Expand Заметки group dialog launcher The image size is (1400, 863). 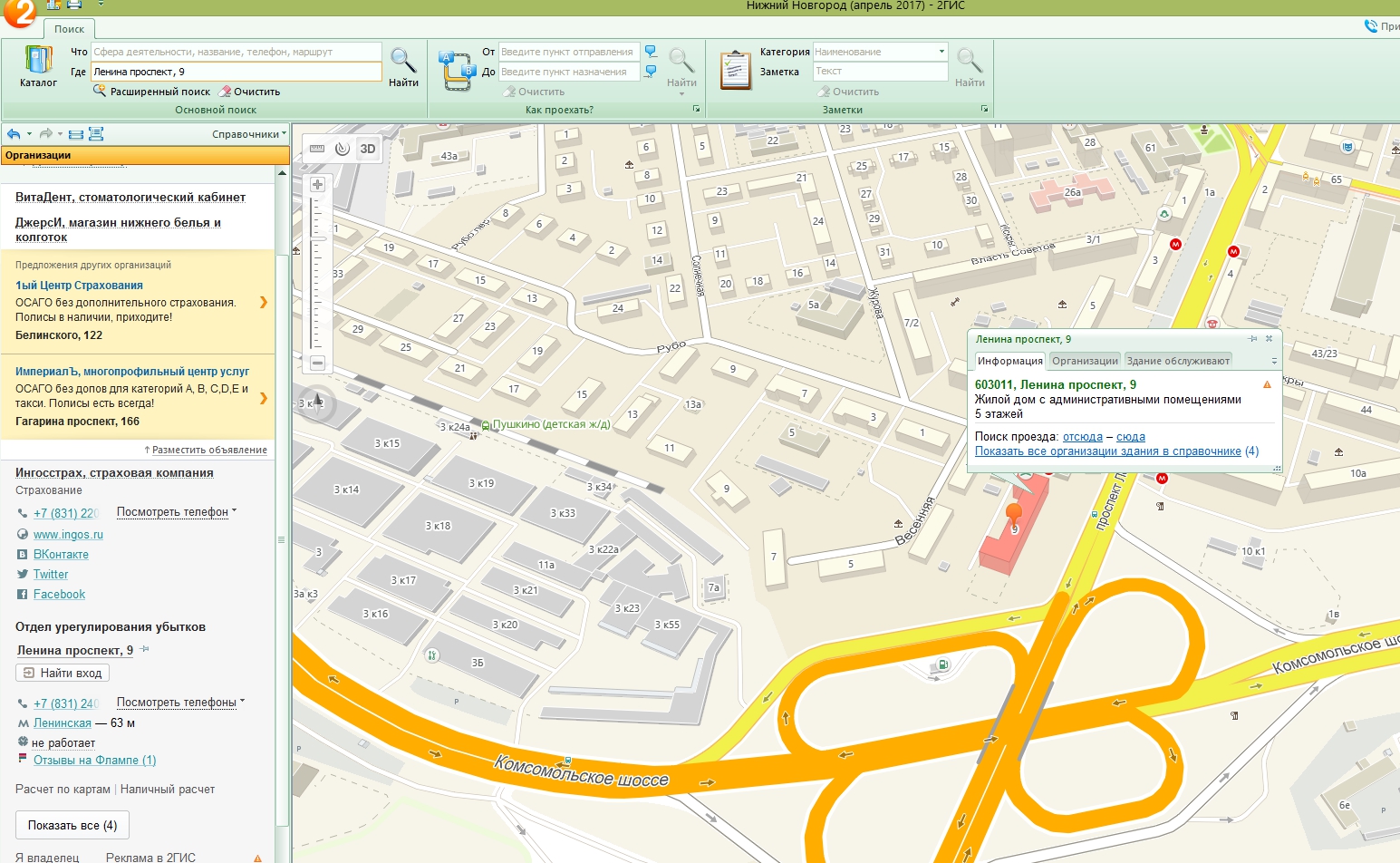coord(984,110)
